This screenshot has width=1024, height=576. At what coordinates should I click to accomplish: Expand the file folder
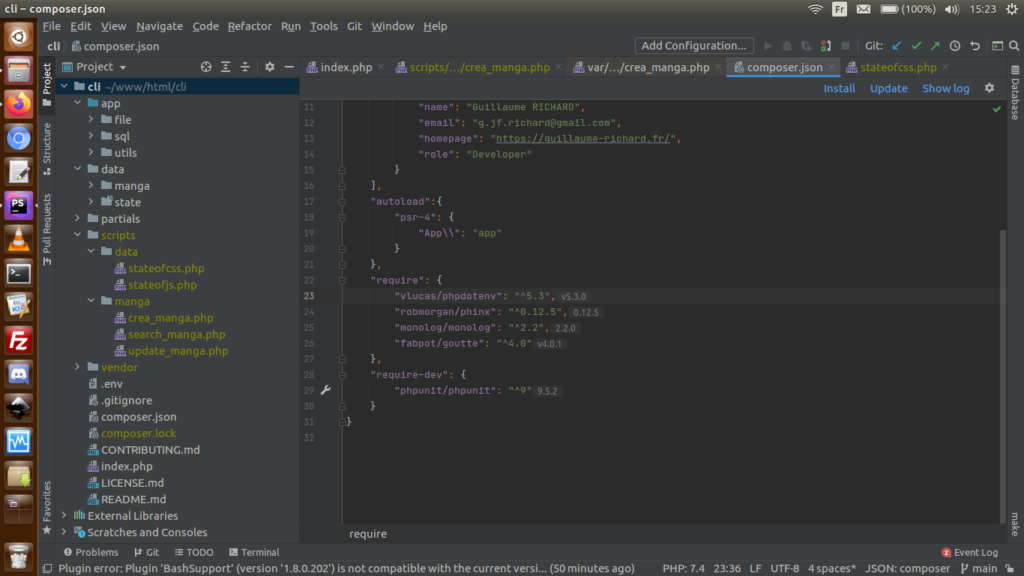[91, 120]
